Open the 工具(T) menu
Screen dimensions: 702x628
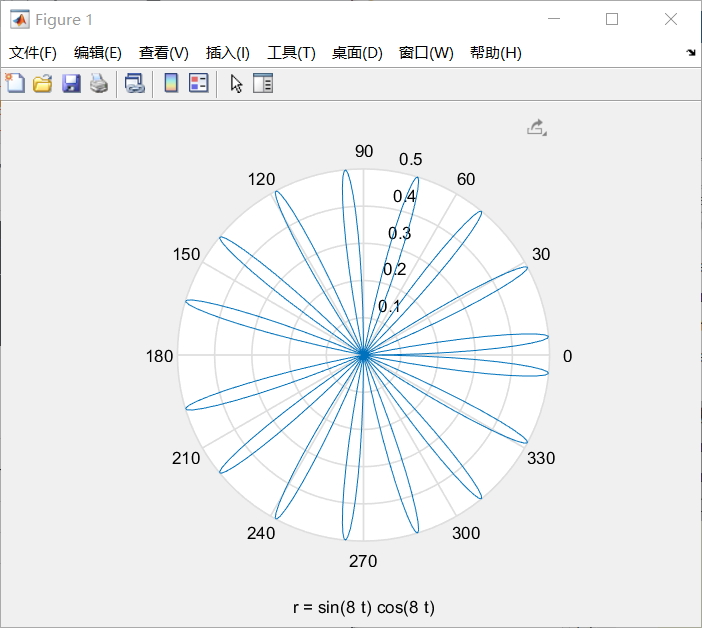[x=291, y=53]
